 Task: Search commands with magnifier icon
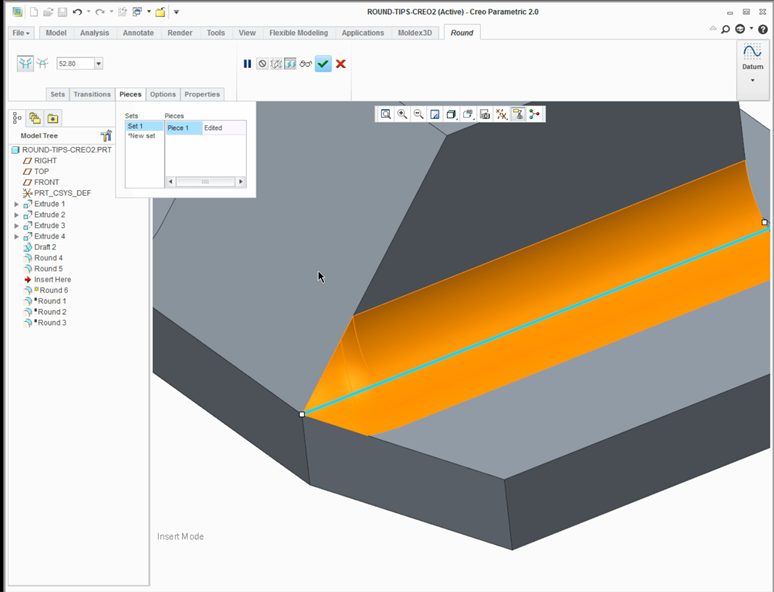(x=725, y=29)
